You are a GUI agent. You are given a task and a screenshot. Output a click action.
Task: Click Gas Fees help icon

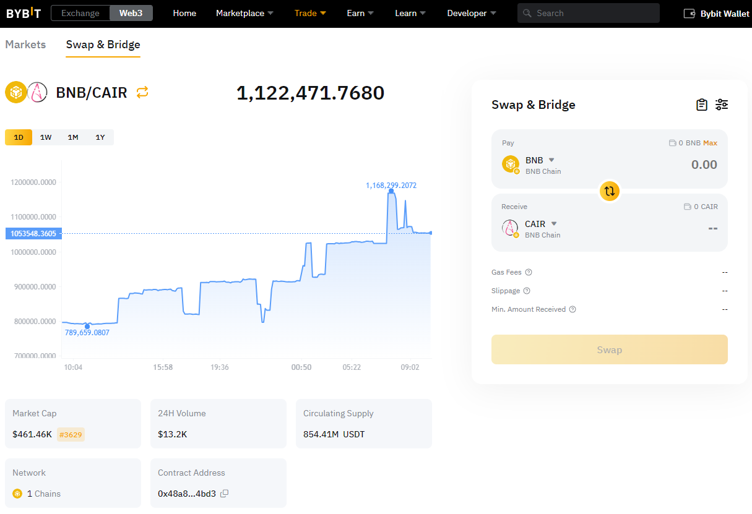tap(529, 272)
